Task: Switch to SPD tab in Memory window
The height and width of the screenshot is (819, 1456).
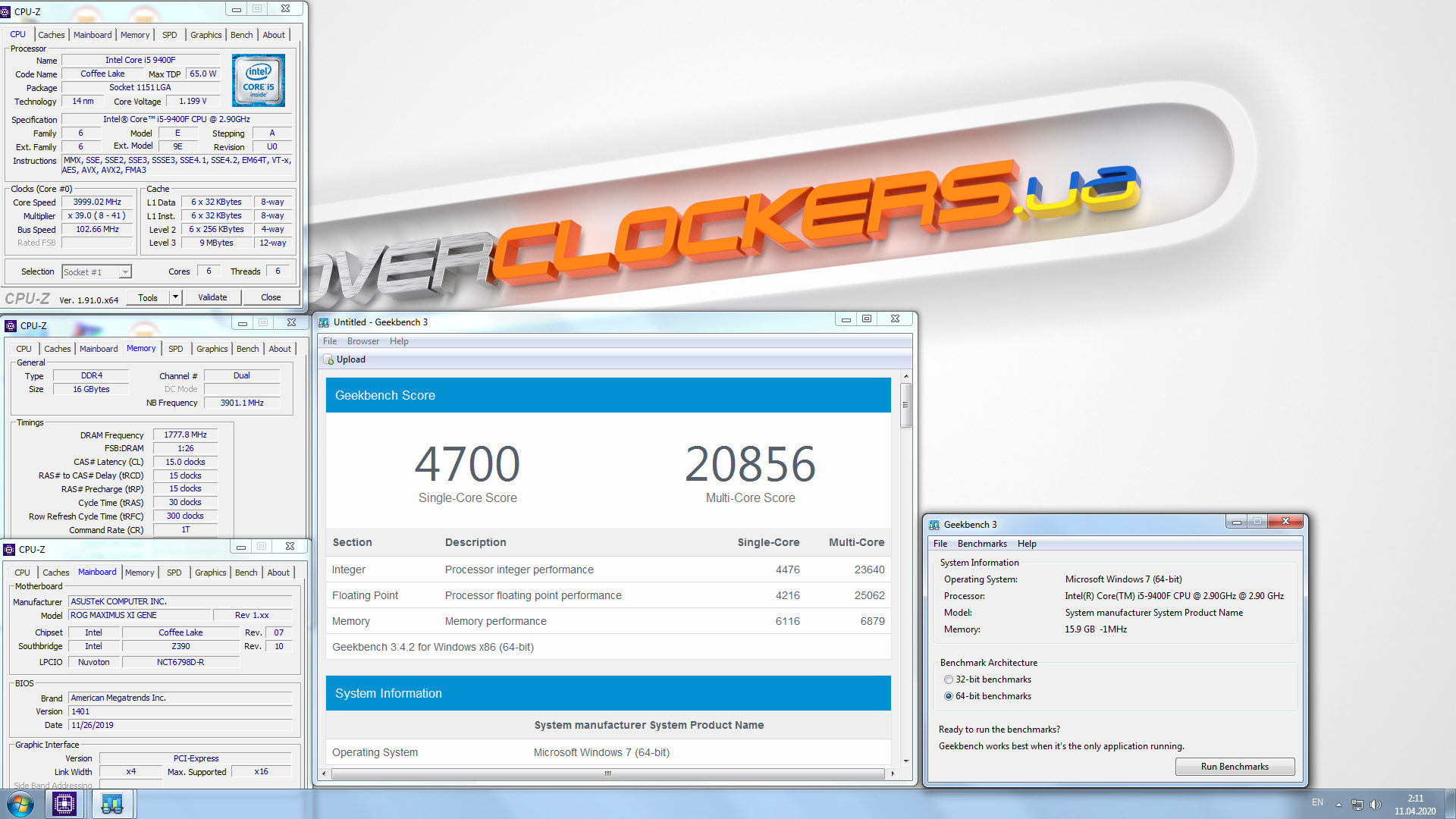Action: pyautogui.click(x=176, y=349)
